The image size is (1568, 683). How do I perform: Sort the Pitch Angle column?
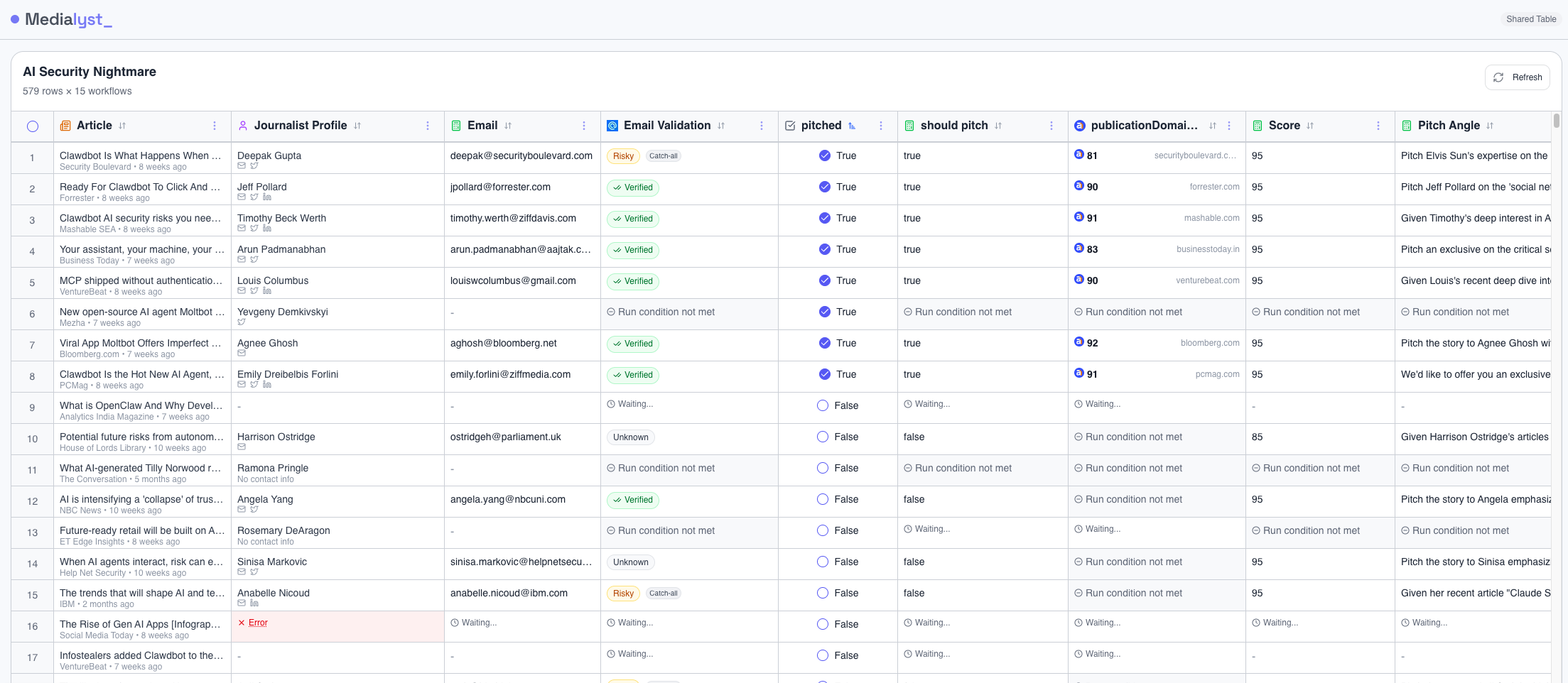(x=1490, y=126)
